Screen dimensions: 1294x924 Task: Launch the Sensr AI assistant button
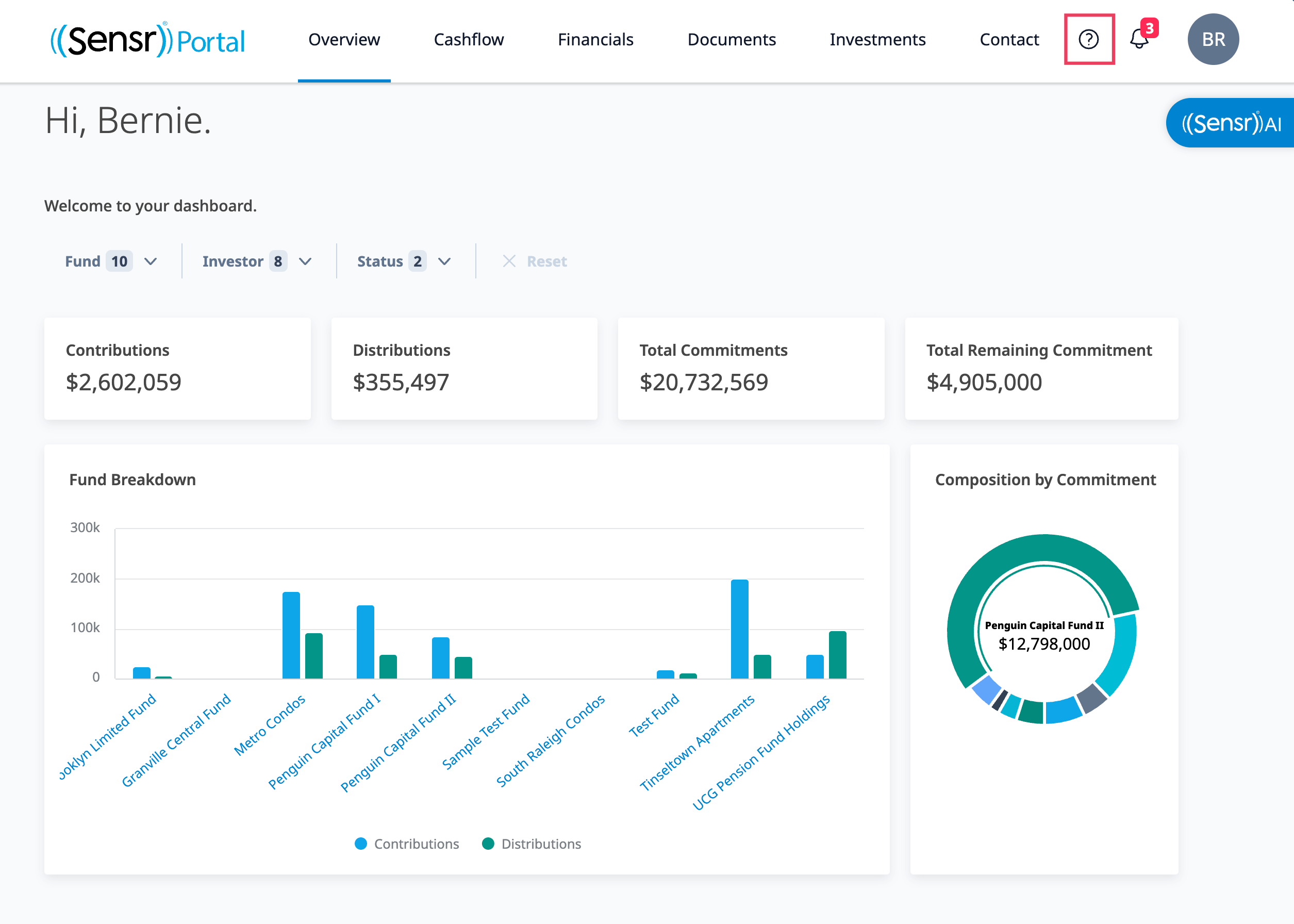1230,123
